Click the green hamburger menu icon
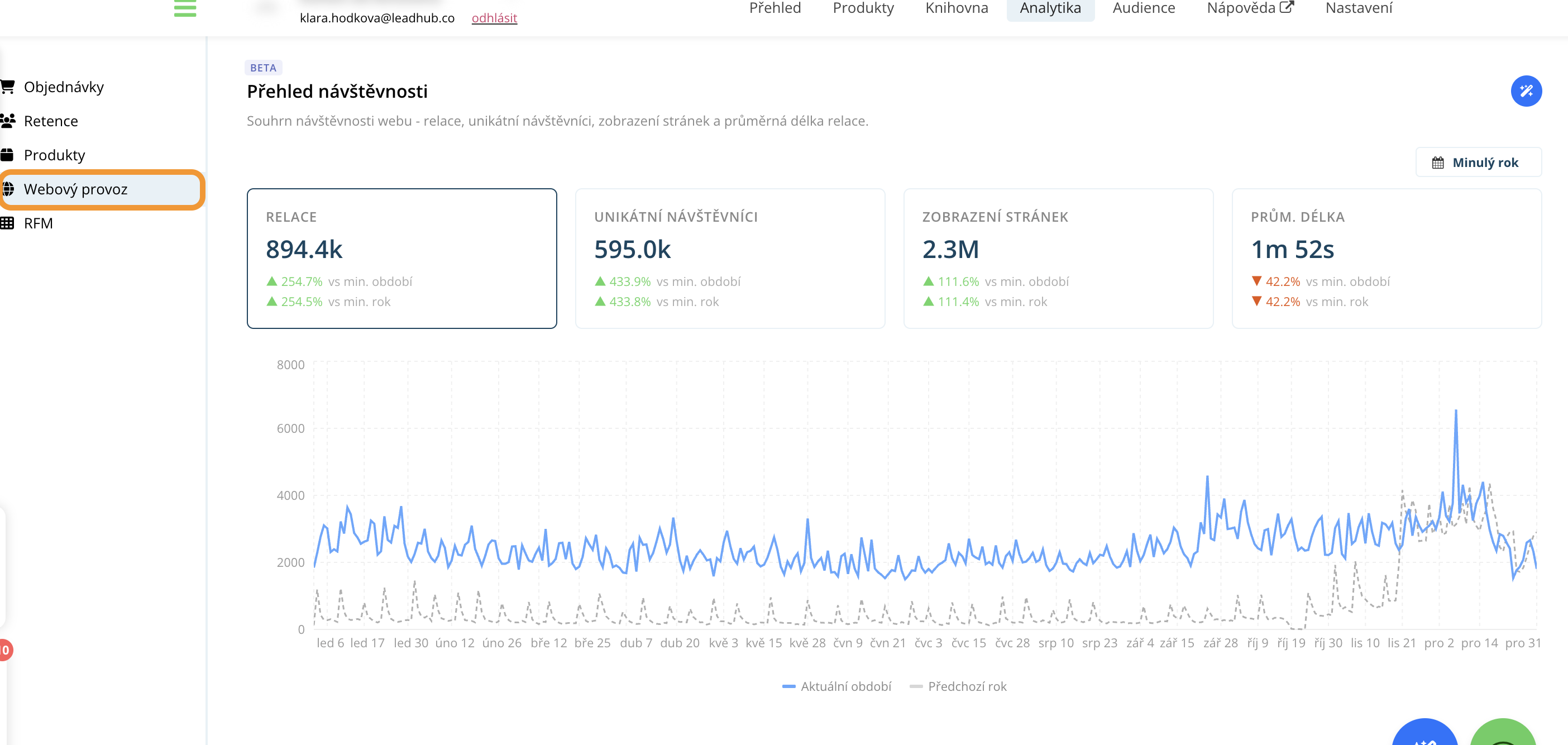This screenshot has height=745, width=1568. (184, 8)
